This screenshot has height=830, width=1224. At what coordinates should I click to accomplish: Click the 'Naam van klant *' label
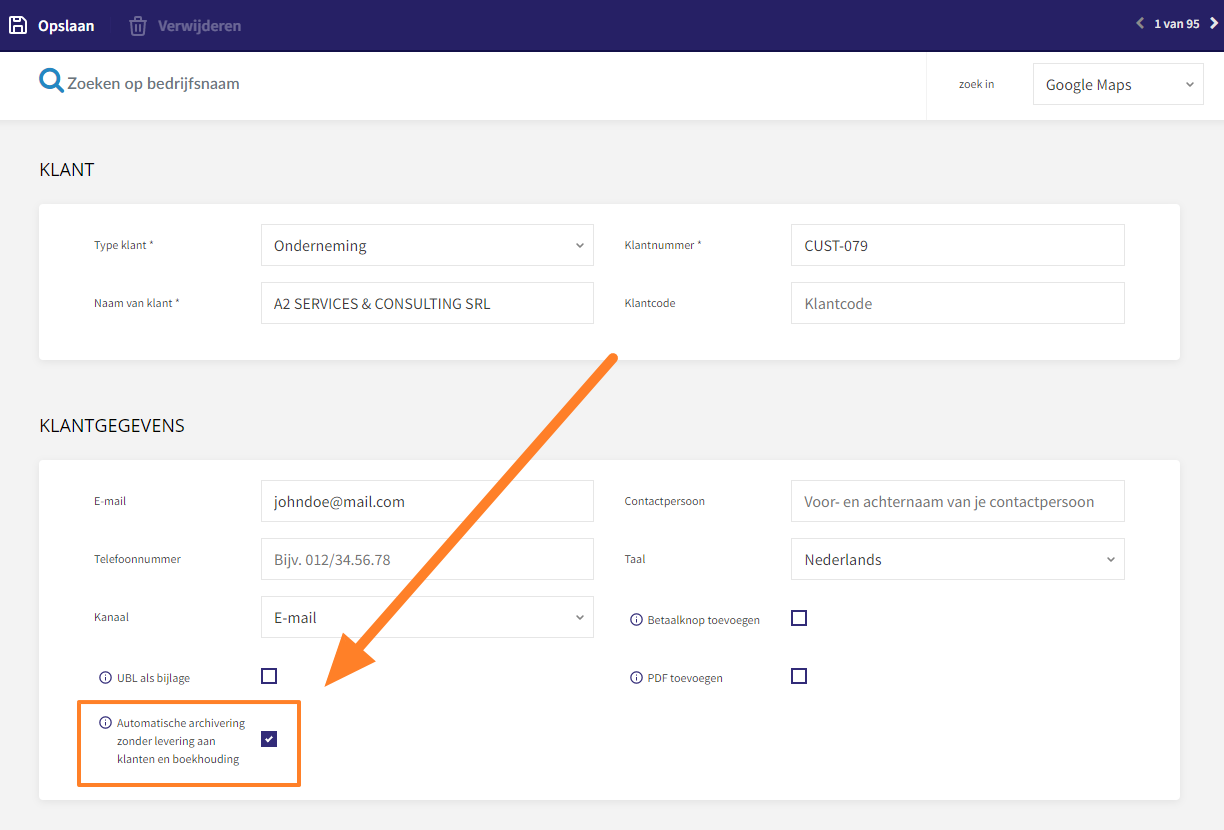137,303
